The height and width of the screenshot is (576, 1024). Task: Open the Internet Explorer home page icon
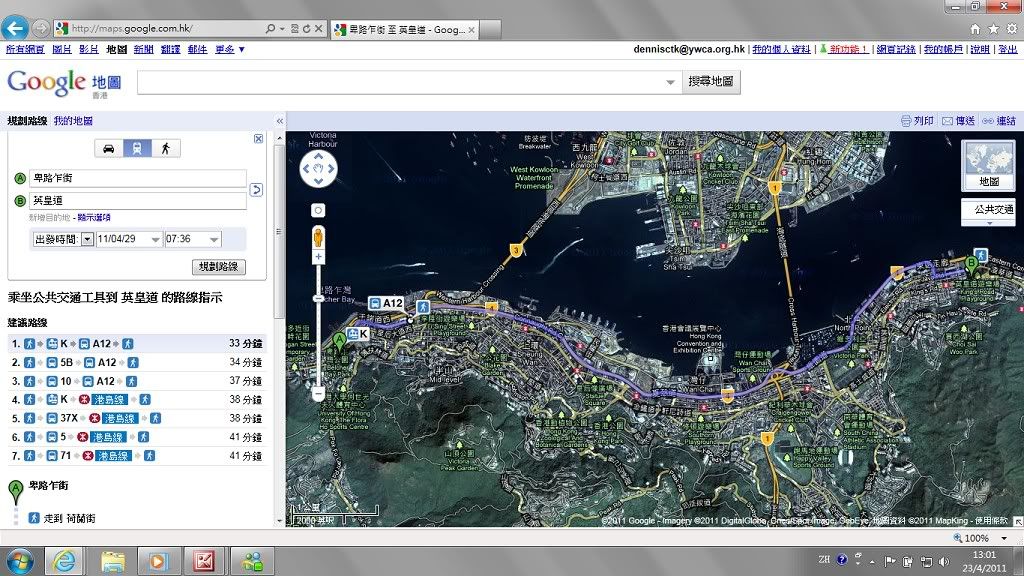(975, 29)
